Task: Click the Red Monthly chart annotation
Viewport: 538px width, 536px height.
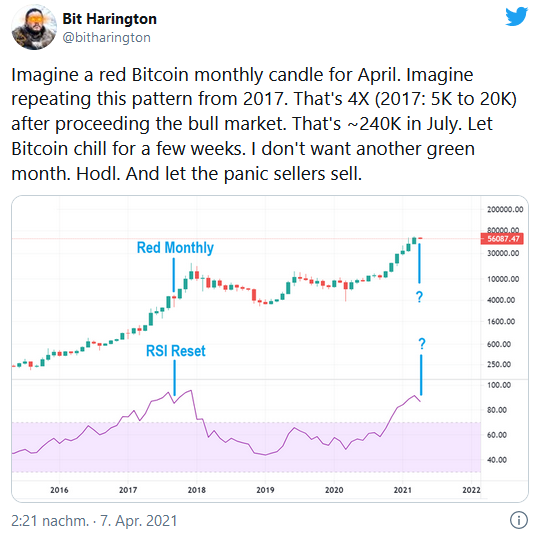Action: tap(175, 247)
